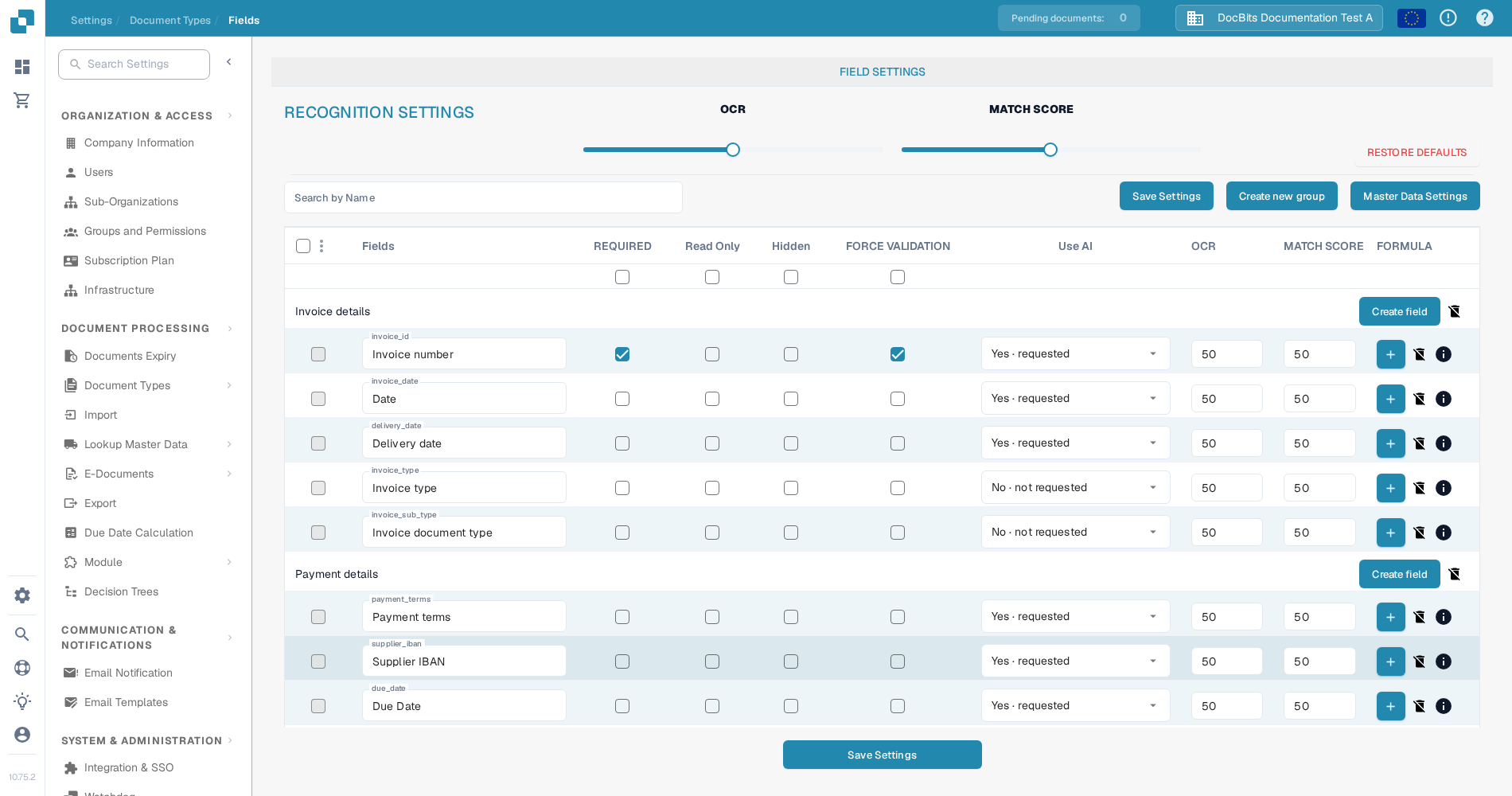Open Master Data Settings
Image resolution: width=1512 pixels, height=796 pixels.
click(1415, 196)
